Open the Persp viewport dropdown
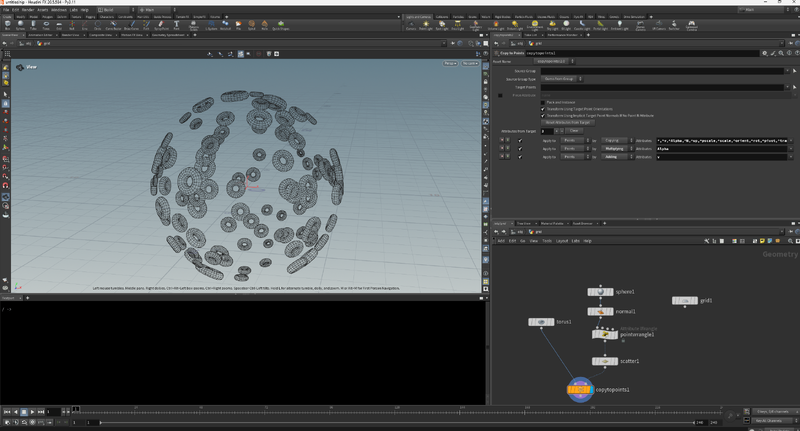 click(x=450, y=63)
